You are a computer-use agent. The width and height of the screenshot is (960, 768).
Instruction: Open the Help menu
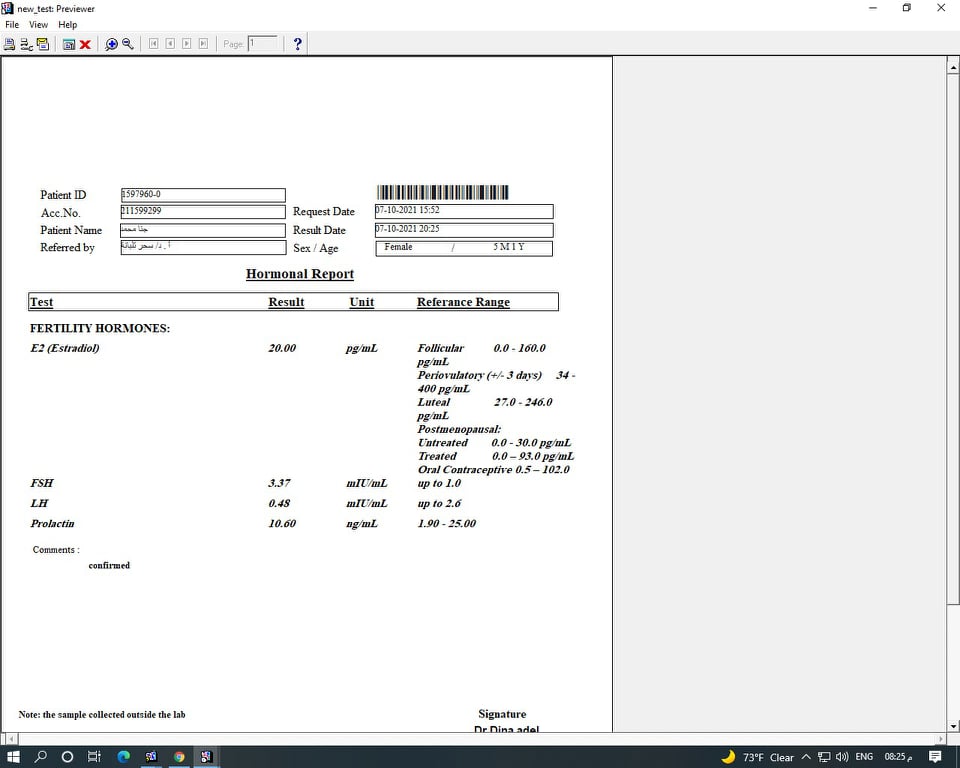(67, 24)
